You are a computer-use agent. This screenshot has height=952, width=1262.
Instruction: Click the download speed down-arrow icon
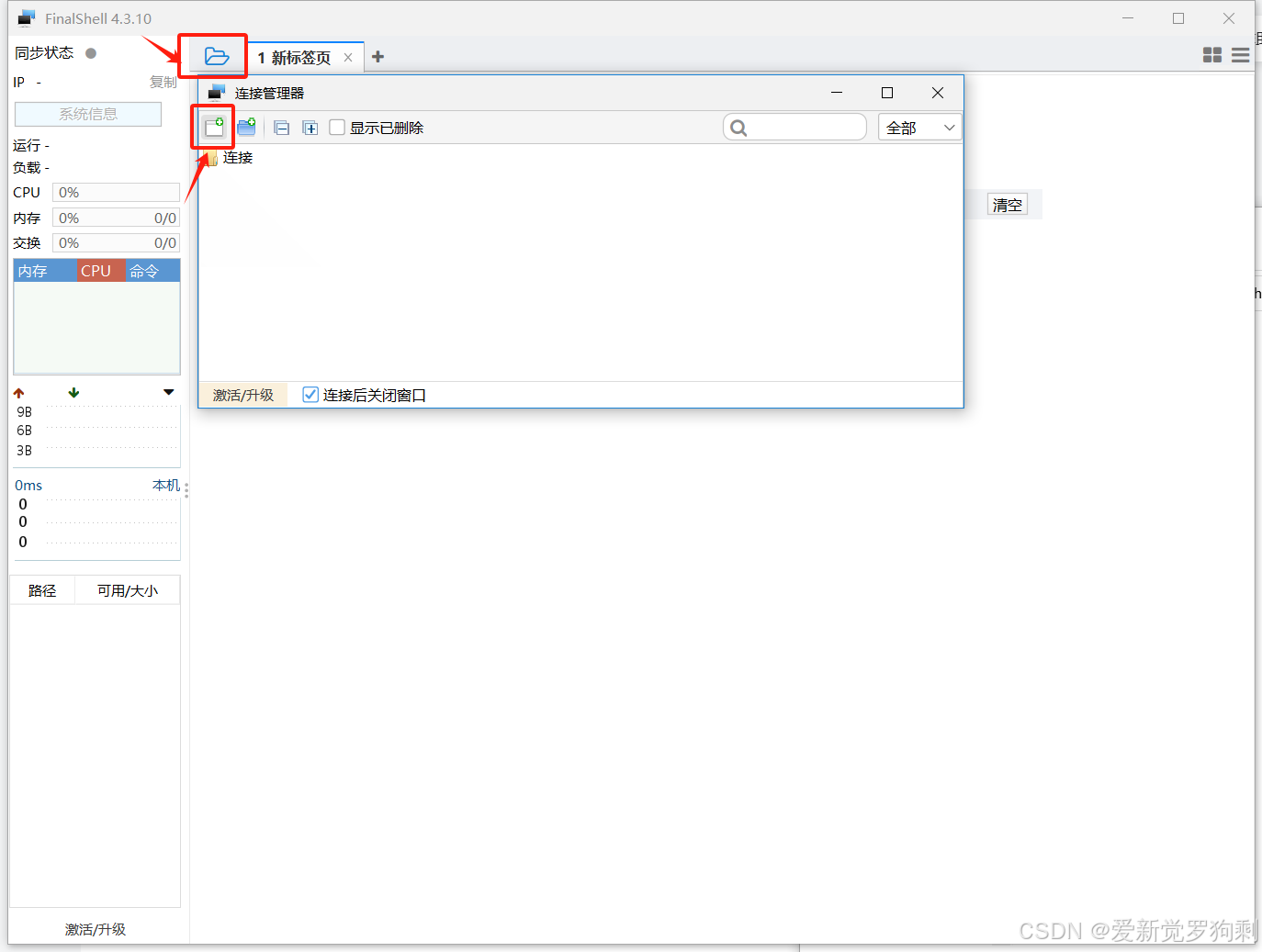coord(74,393)
